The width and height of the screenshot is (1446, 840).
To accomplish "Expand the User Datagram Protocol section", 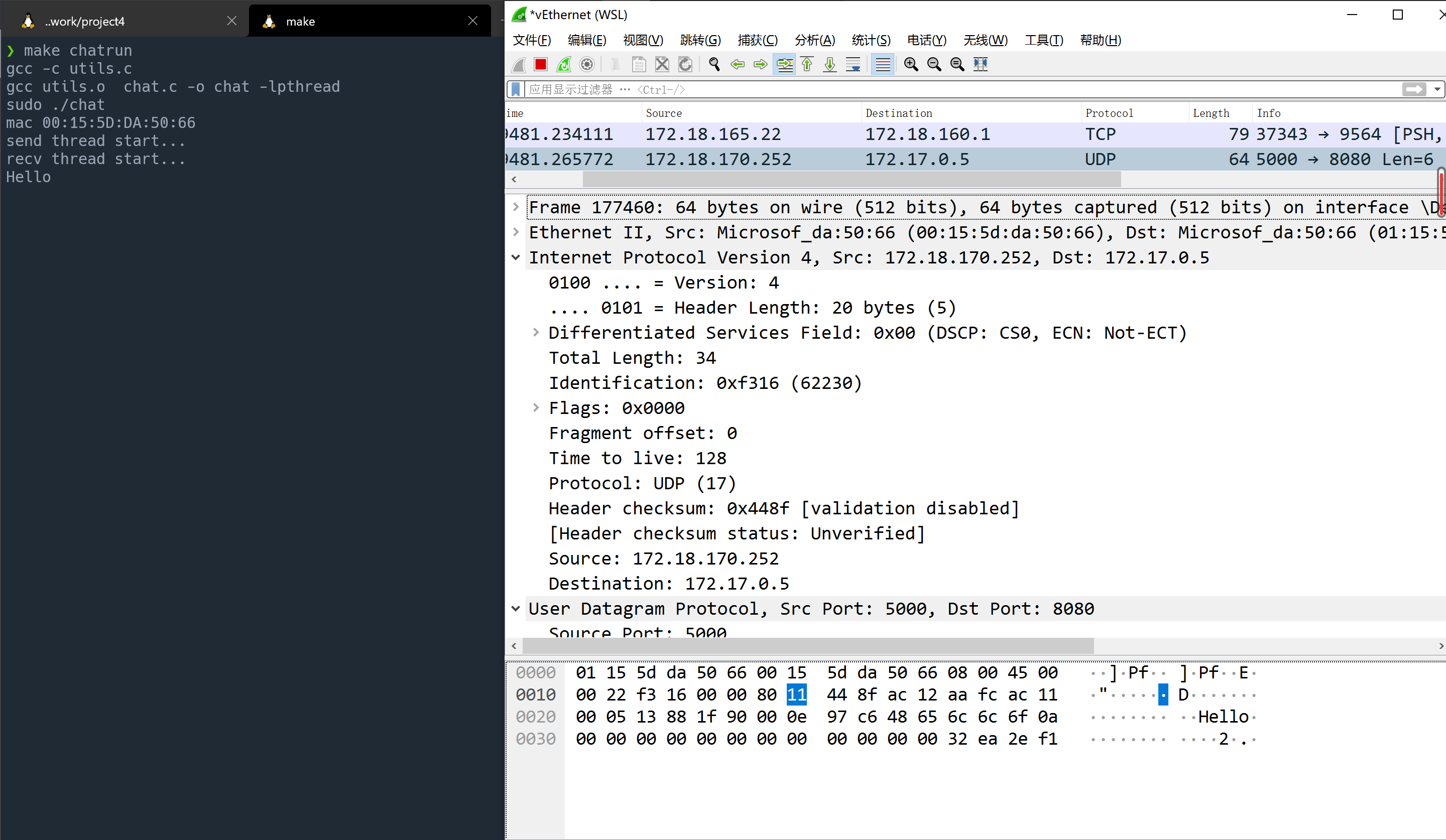I will pos(518,608).
